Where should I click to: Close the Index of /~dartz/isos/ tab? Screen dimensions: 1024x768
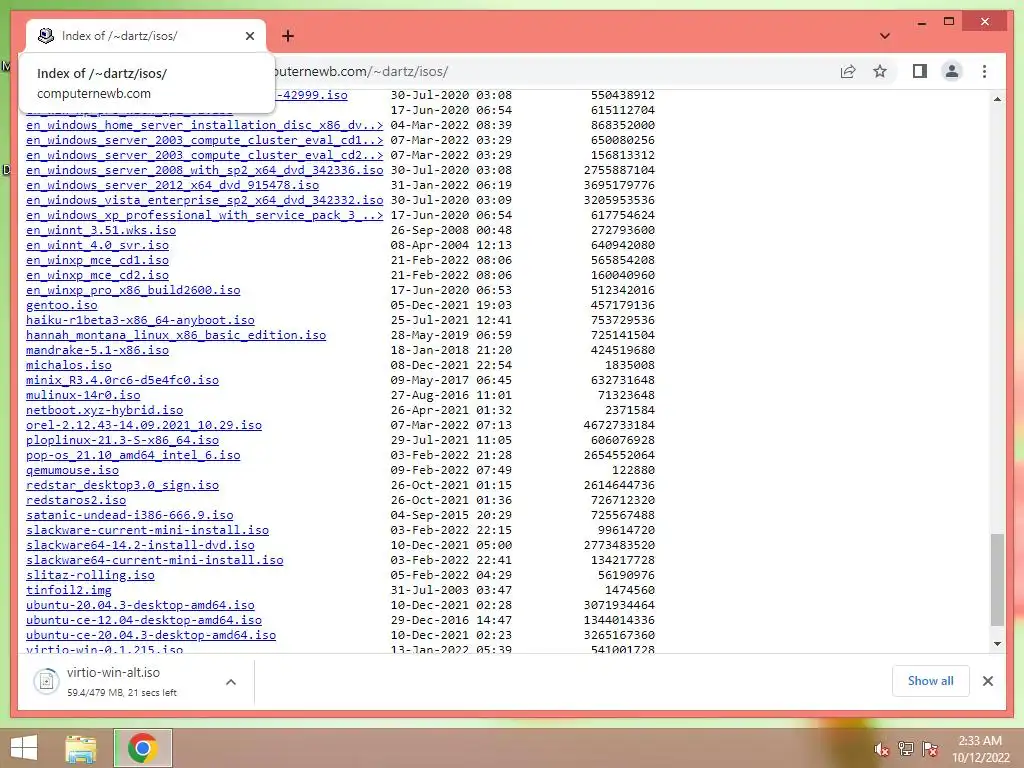249,36
